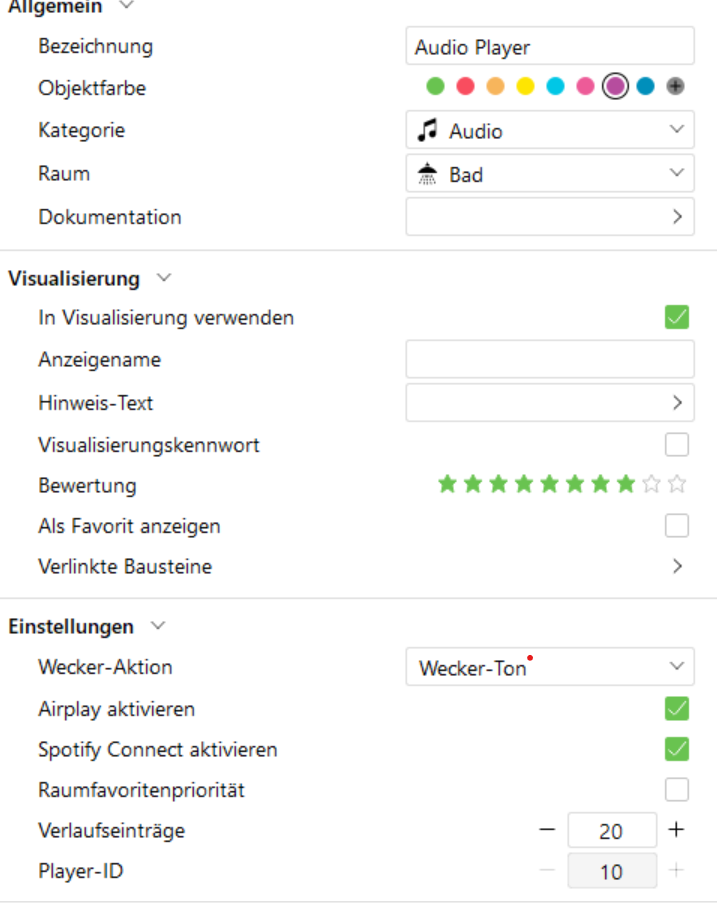
Task: Click the plus icon to increase Verlaufseinträge
Action: pos(677,829)
